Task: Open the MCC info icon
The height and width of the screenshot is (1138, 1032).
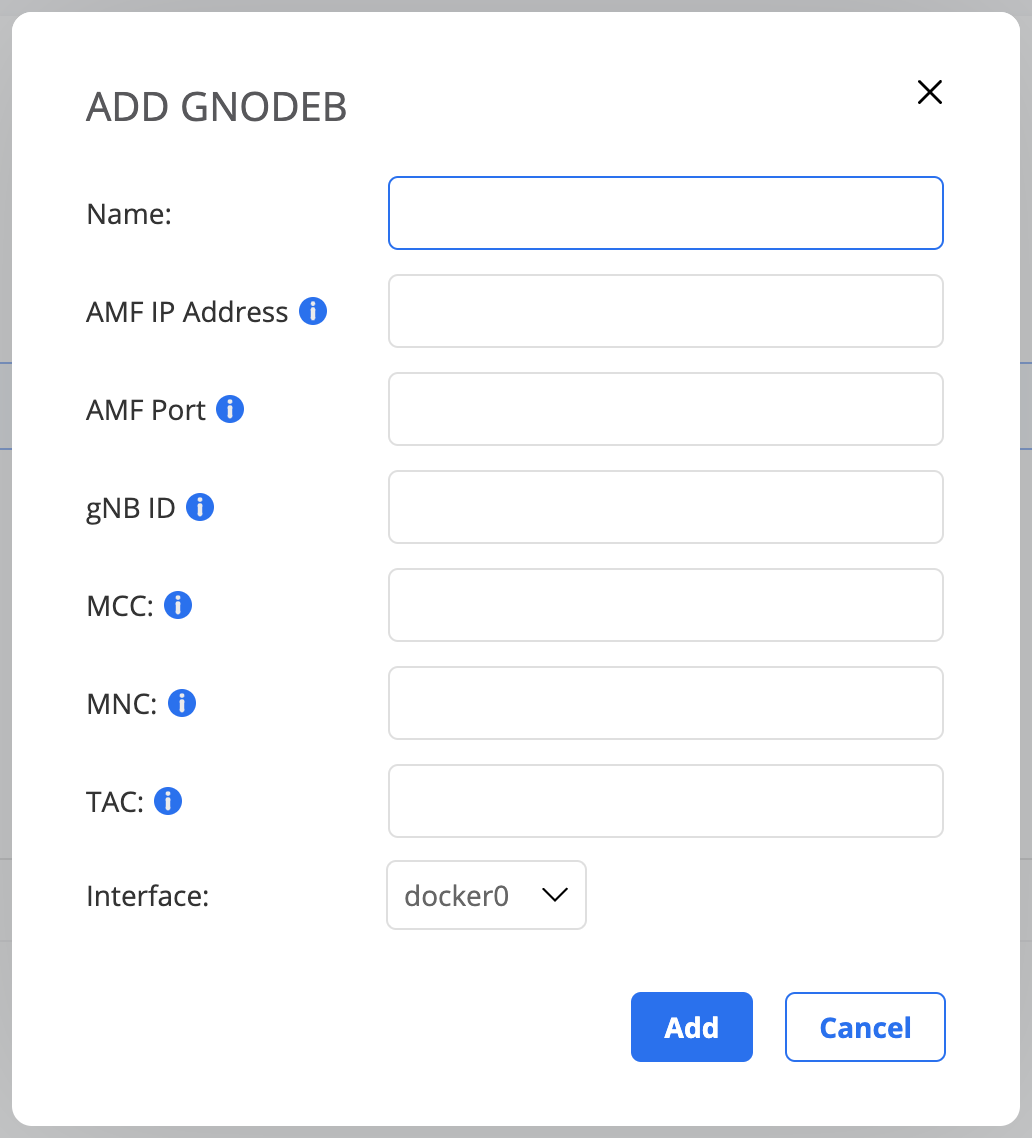Action: 178,605
